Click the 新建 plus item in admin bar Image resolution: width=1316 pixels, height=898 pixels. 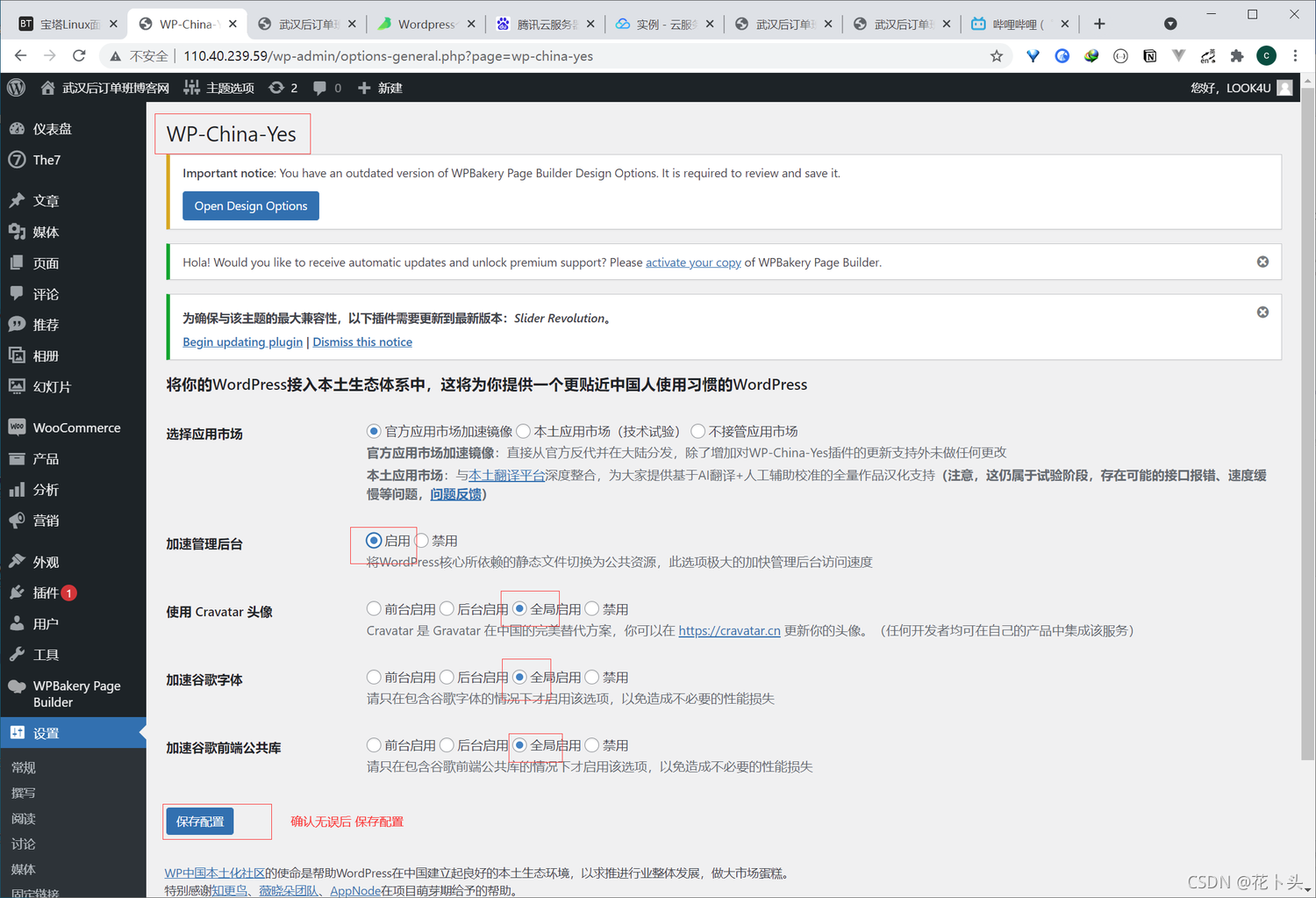380,88
